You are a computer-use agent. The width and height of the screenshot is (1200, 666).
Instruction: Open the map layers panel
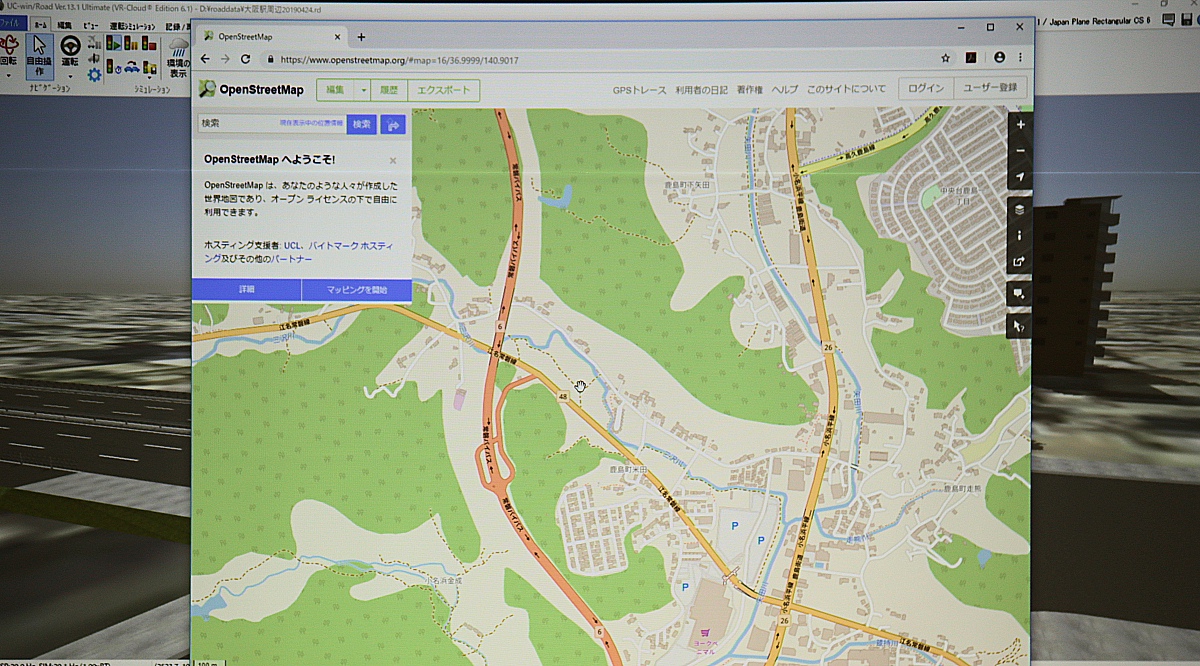1020,210
